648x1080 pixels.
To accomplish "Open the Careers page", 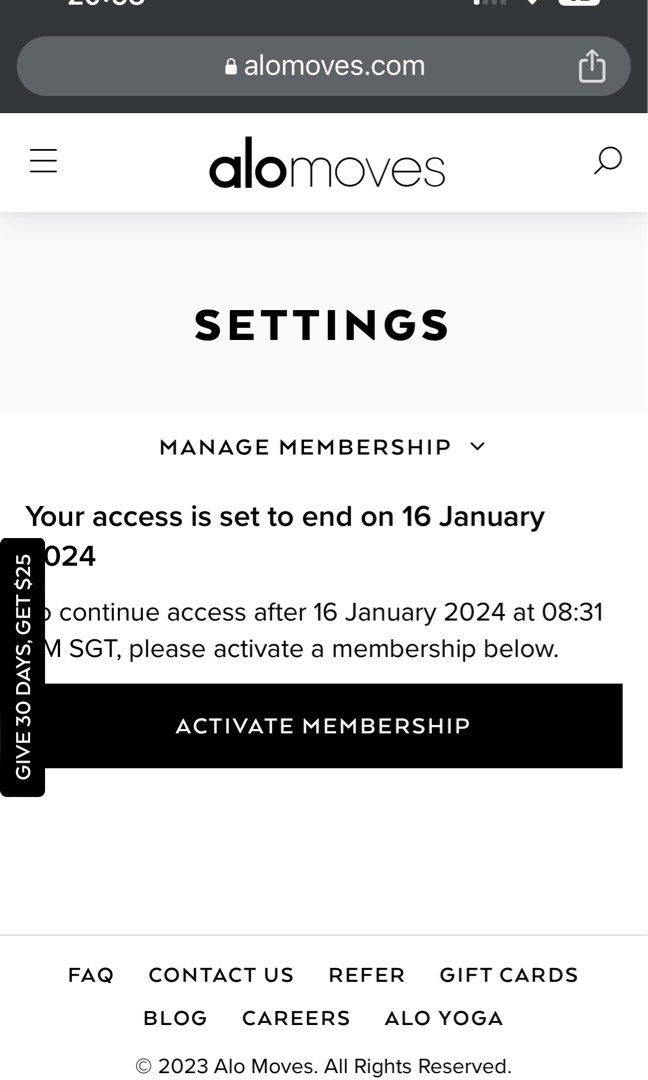I will [295, 1018].
